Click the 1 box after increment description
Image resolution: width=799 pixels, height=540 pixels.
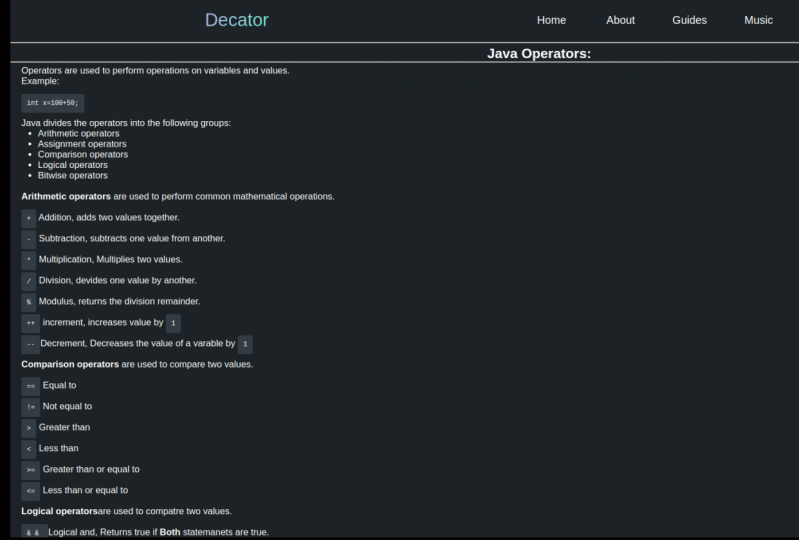[173, 323]
